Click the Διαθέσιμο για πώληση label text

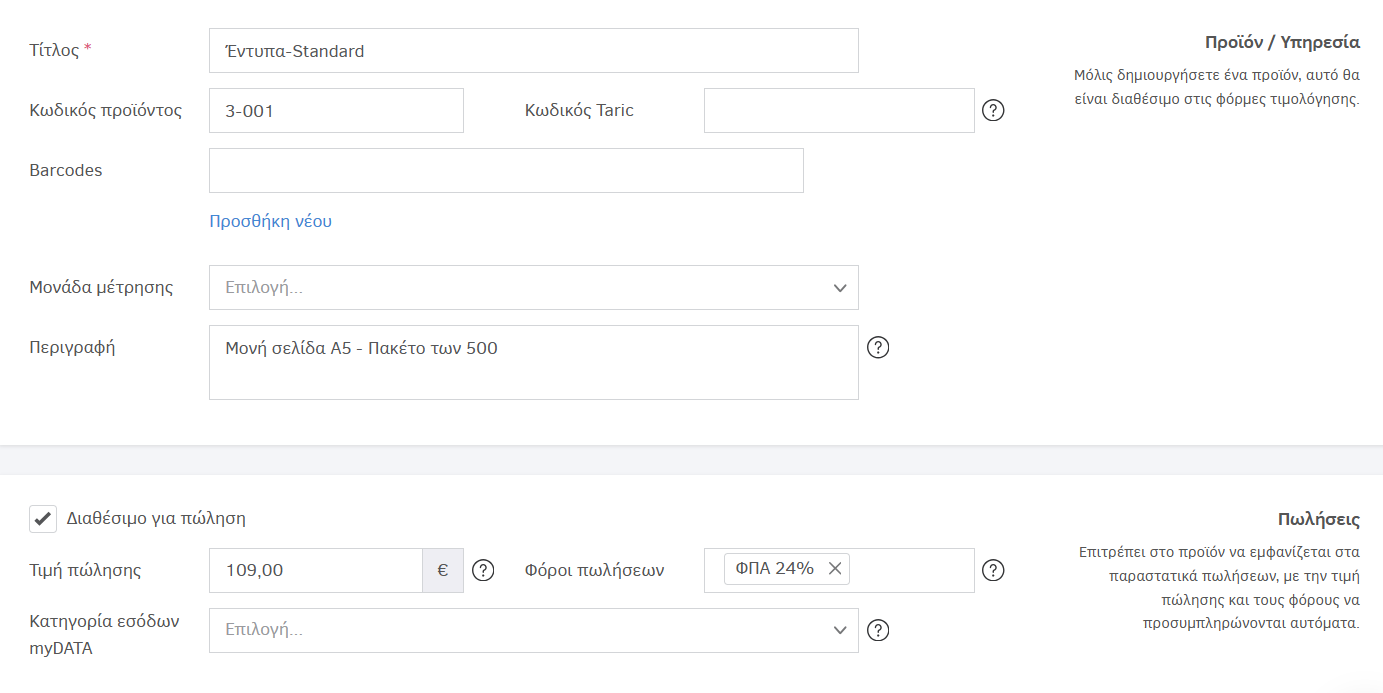click(x=156, y=519)
